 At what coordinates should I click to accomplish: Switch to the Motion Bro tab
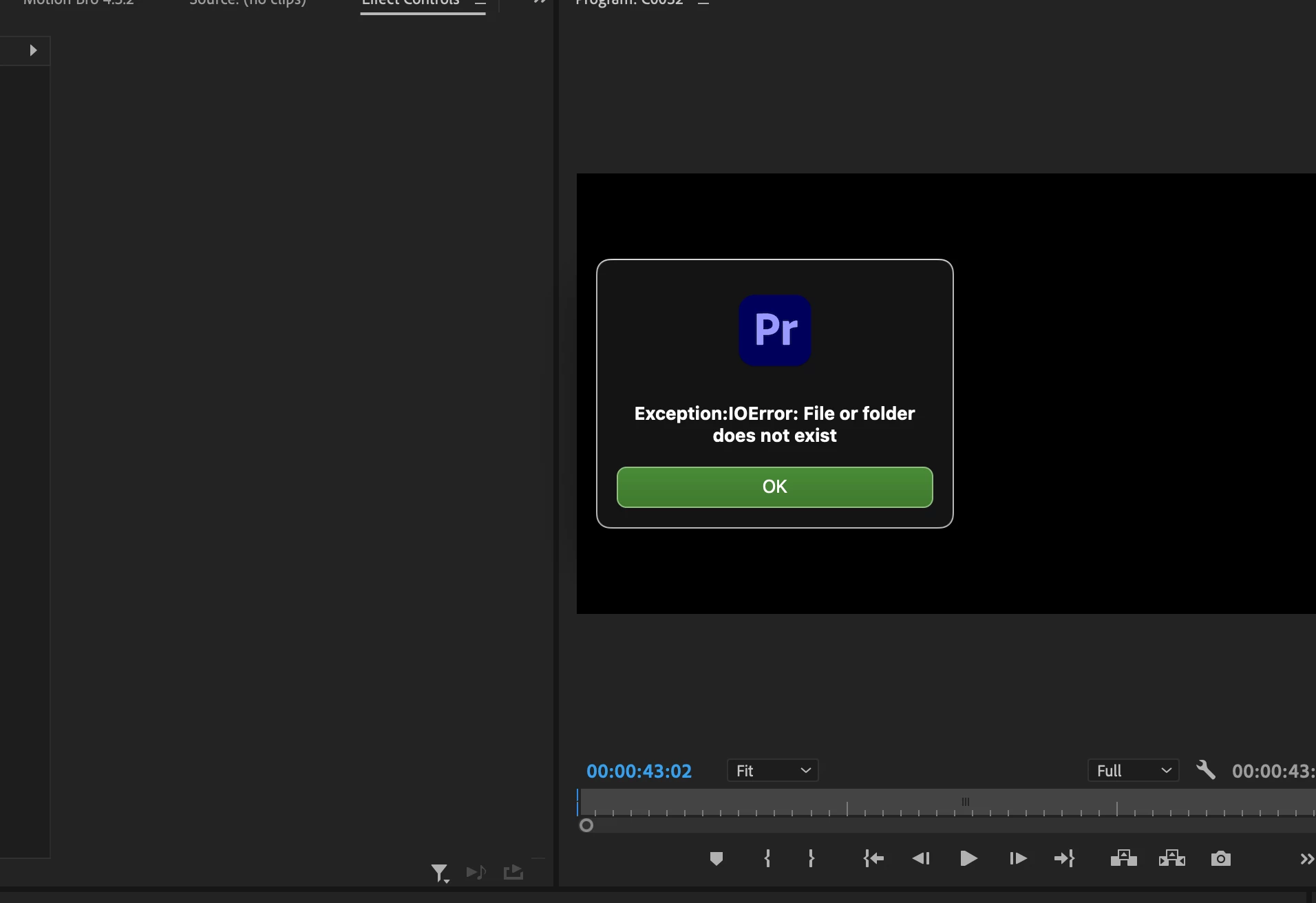coord(78,3)
